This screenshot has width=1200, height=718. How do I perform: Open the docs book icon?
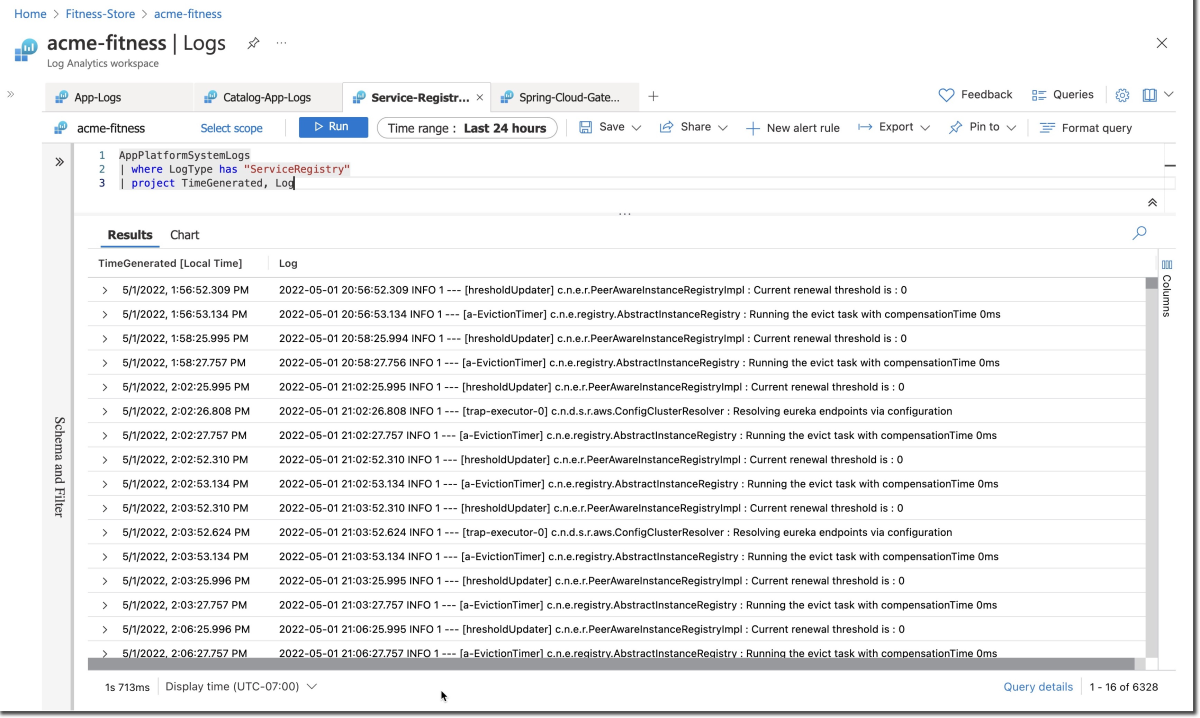(x=1150, y=95)
